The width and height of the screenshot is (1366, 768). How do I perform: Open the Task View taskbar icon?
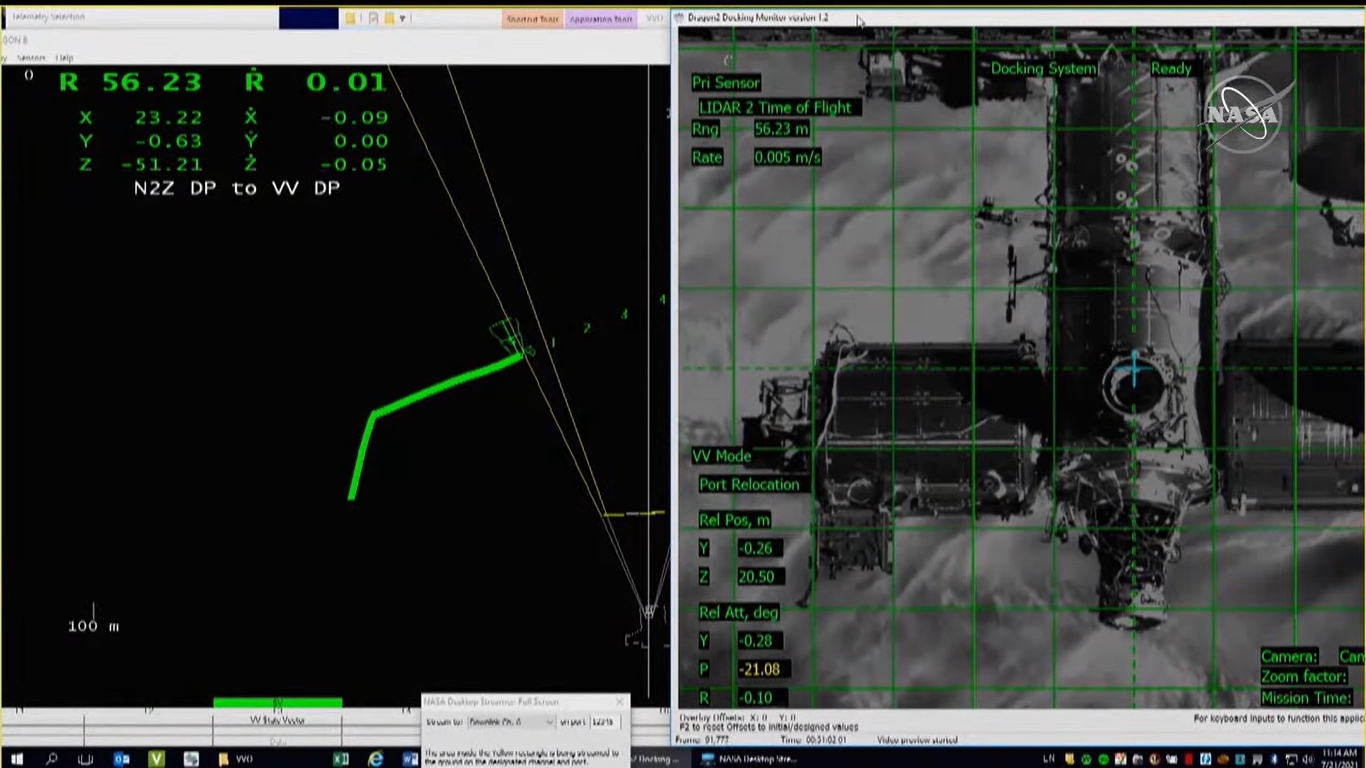pyautogui.click(x=86, y=759)
